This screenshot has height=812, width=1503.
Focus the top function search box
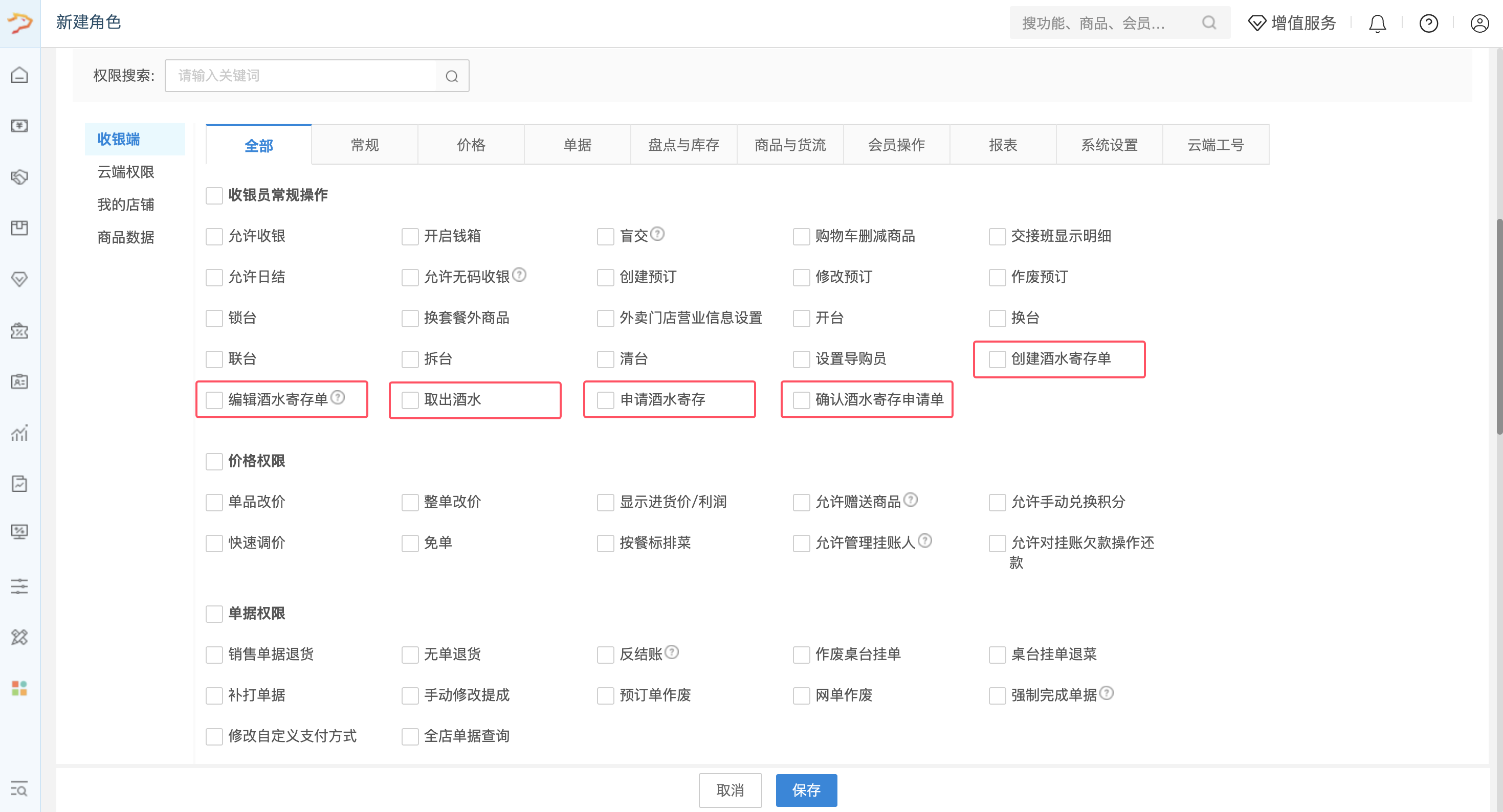(1120, 22)
